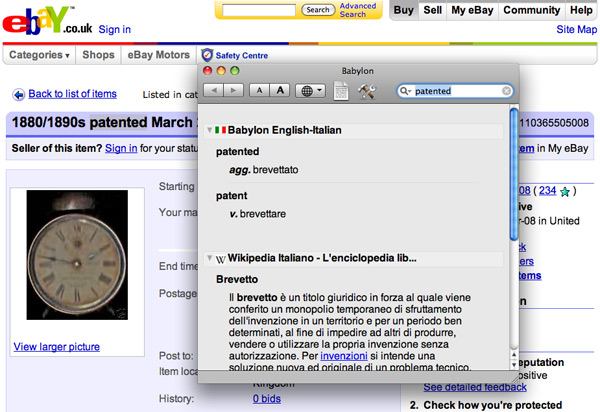Click the eBay search input field
Screen dimensions: 600x412
pos(259,10)
